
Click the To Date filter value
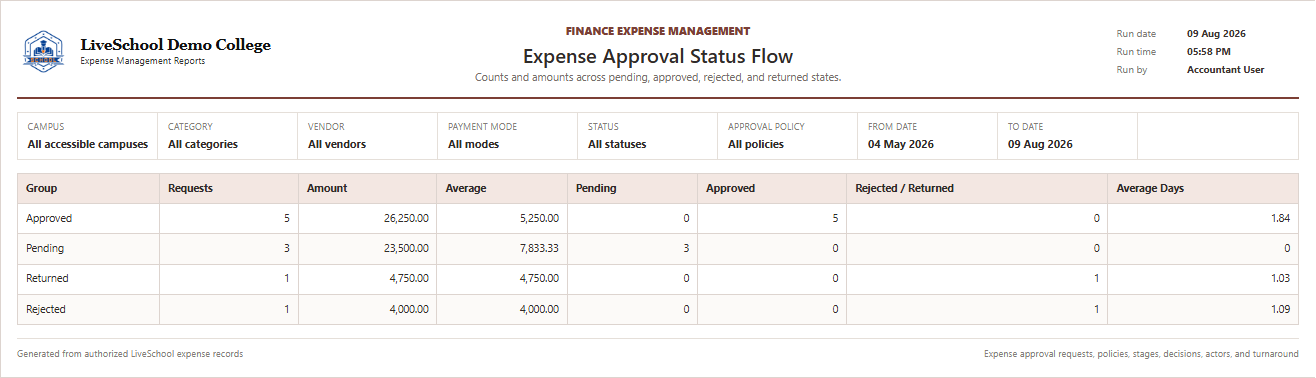pyautogui.click(x=1040, y=144)
